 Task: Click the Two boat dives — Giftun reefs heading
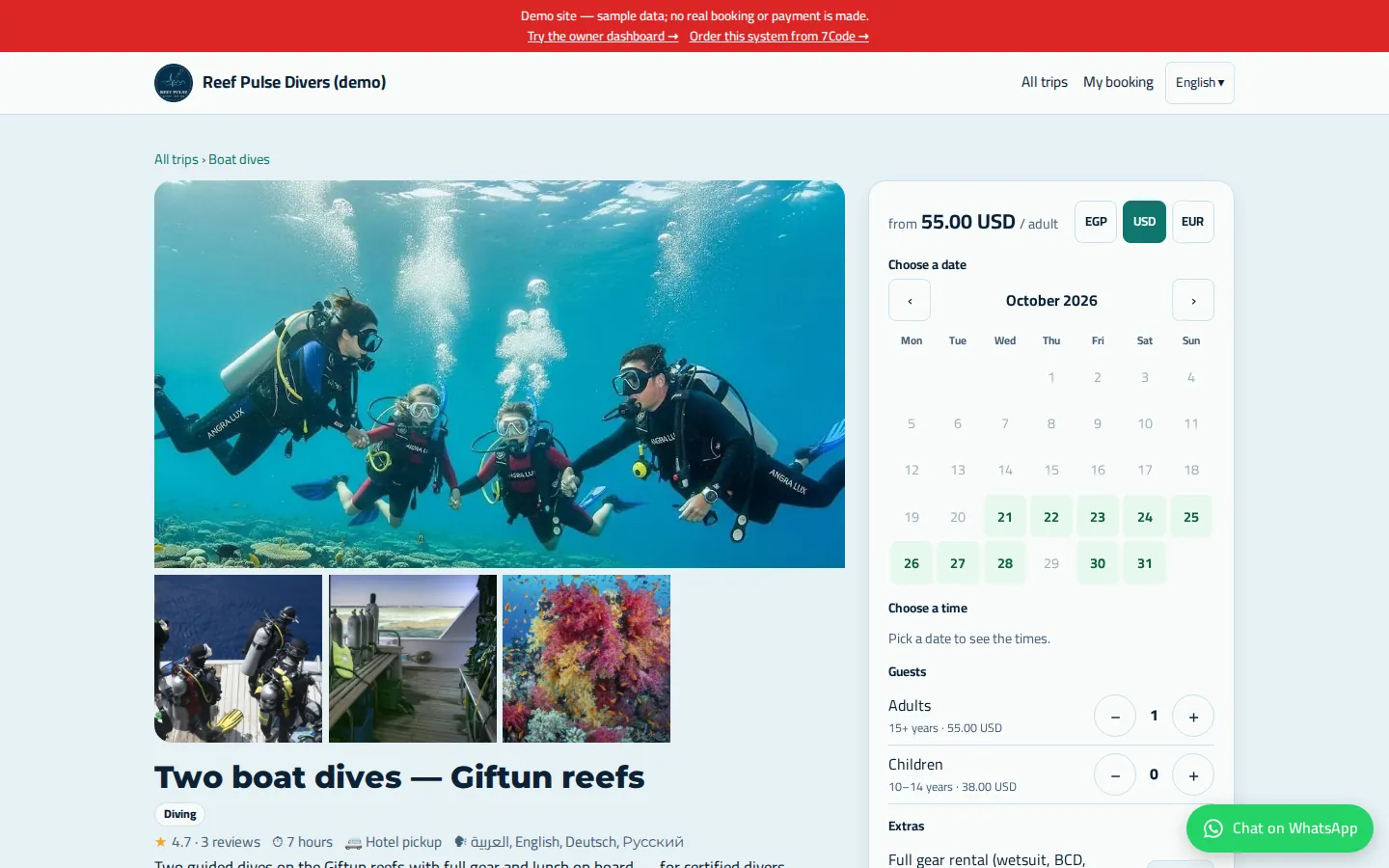(x=399, y=777)
